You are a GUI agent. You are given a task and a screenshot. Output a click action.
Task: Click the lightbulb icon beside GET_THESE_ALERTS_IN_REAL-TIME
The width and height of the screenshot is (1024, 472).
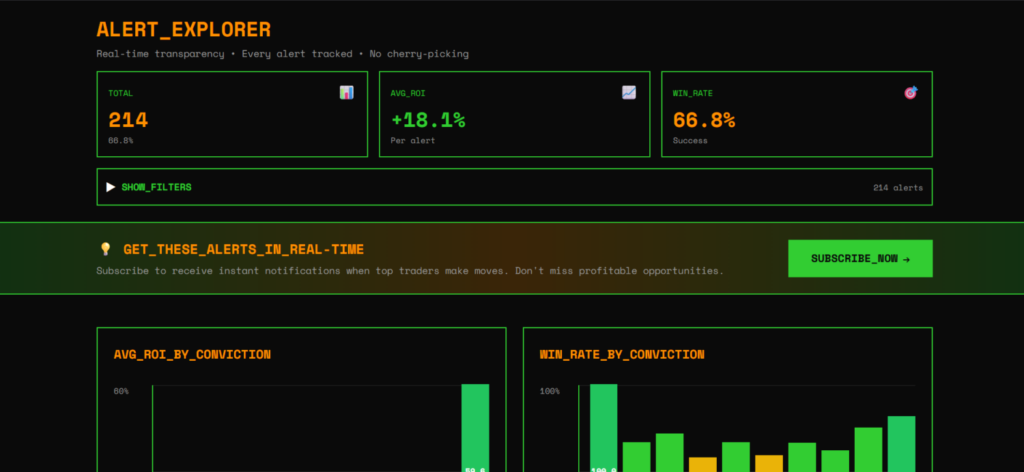tap(105, 249)
